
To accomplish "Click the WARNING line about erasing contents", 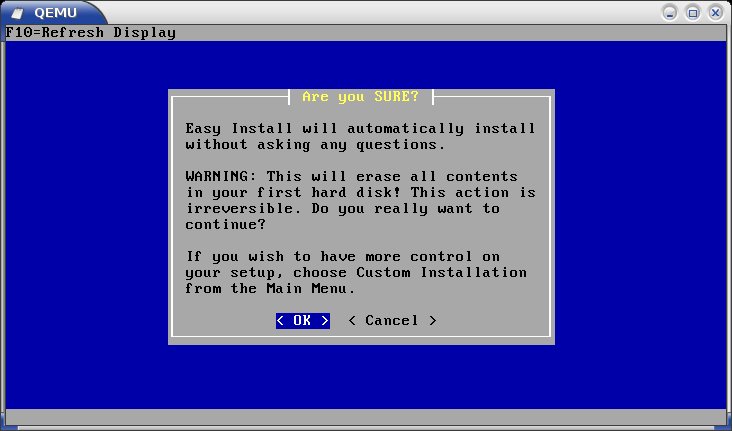I will [351, 177].
